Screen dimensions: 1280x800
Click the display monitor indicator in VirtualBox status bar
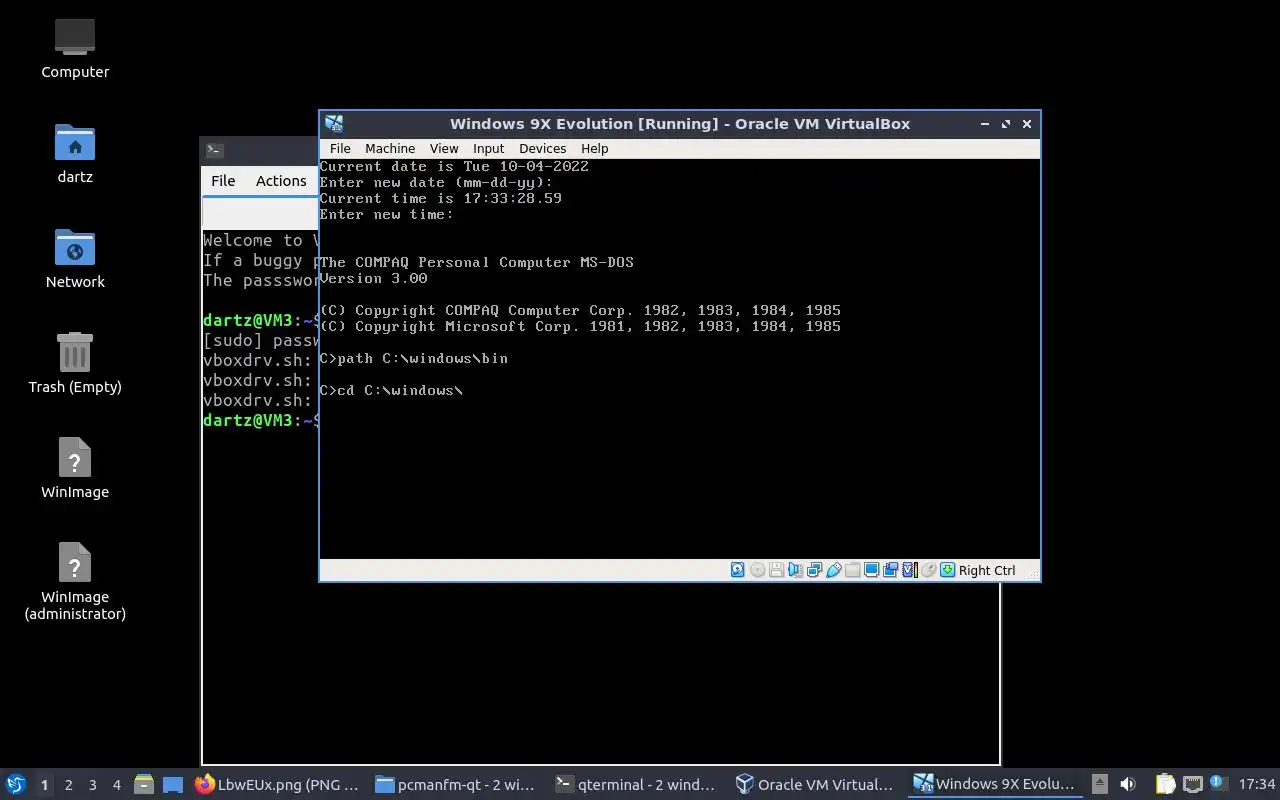pos(871,570)
